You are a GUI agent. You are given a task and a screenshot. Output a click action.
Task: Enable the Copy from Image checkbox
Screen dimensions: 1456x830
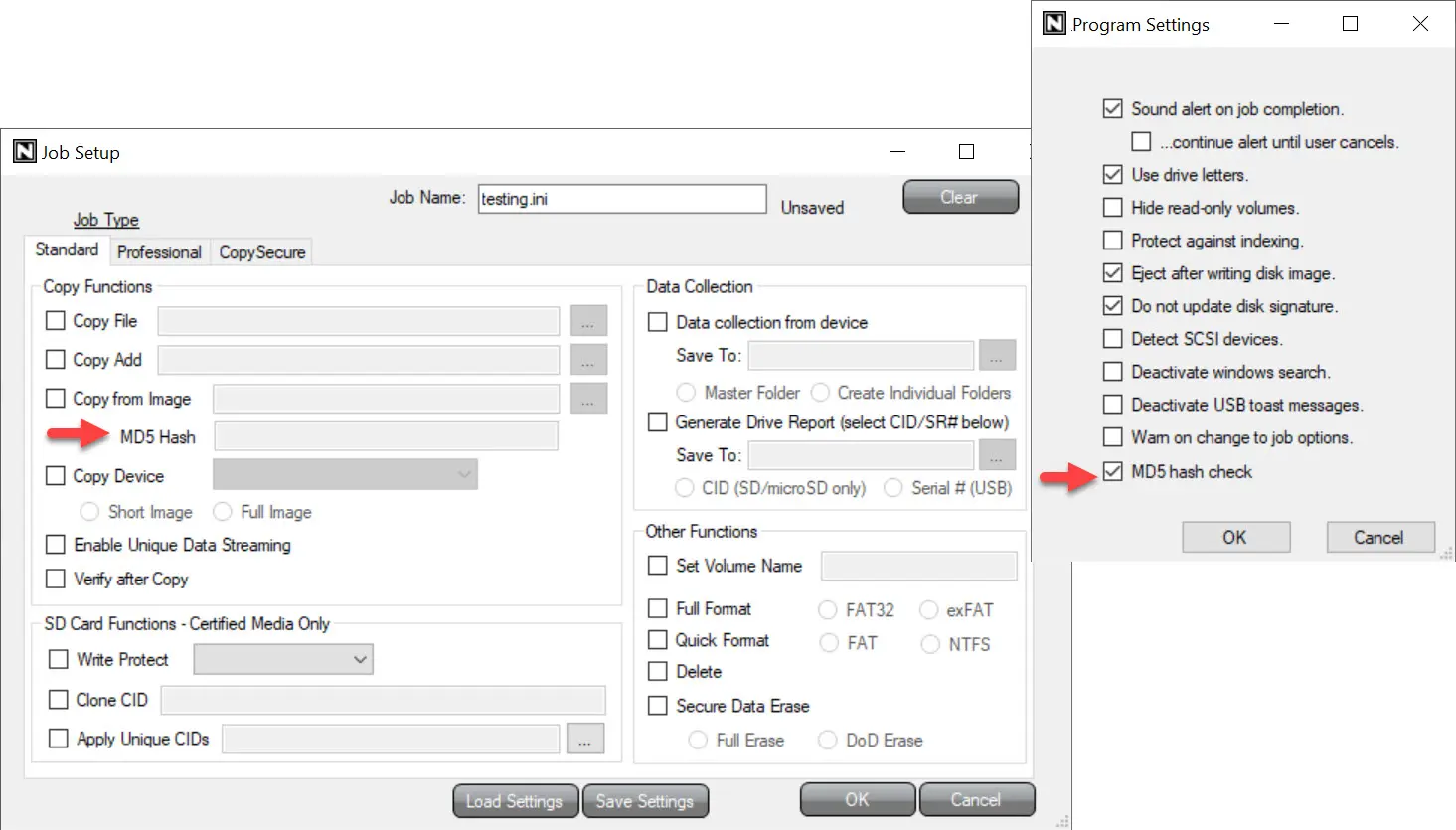pos(56,399)
